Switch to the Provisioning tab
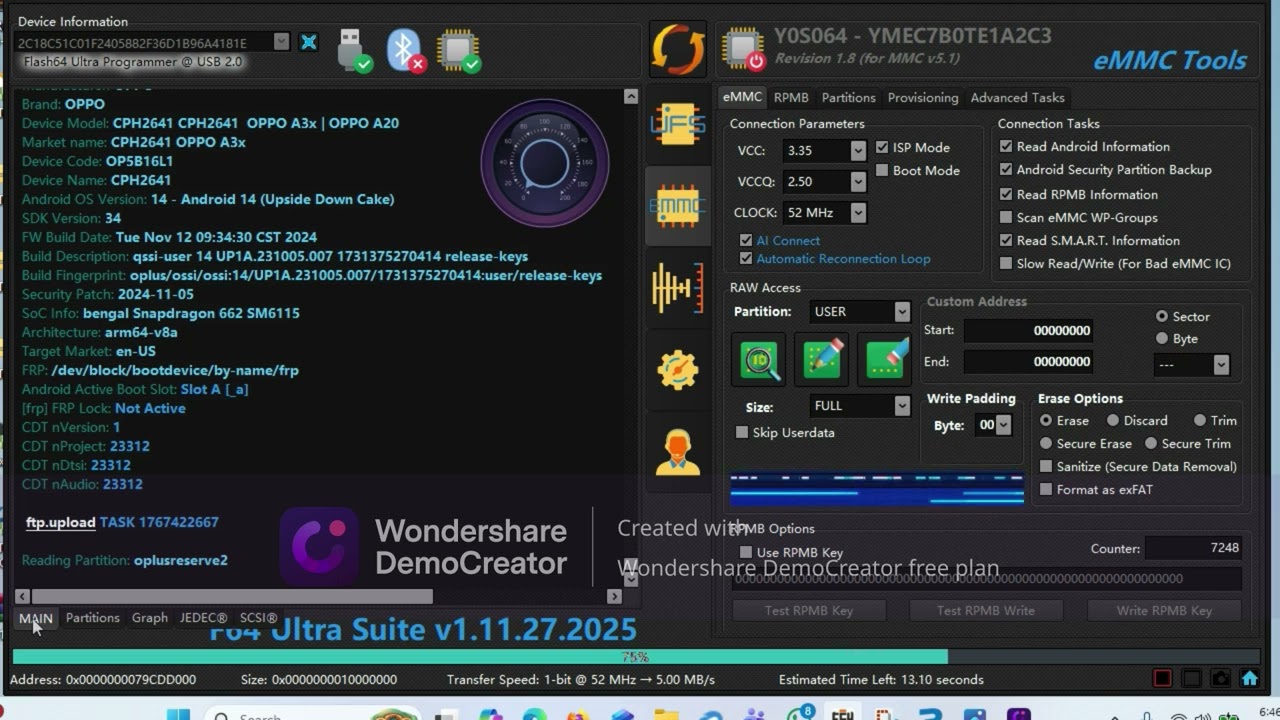Screen dimensions: 1280x720 (922, 97)
